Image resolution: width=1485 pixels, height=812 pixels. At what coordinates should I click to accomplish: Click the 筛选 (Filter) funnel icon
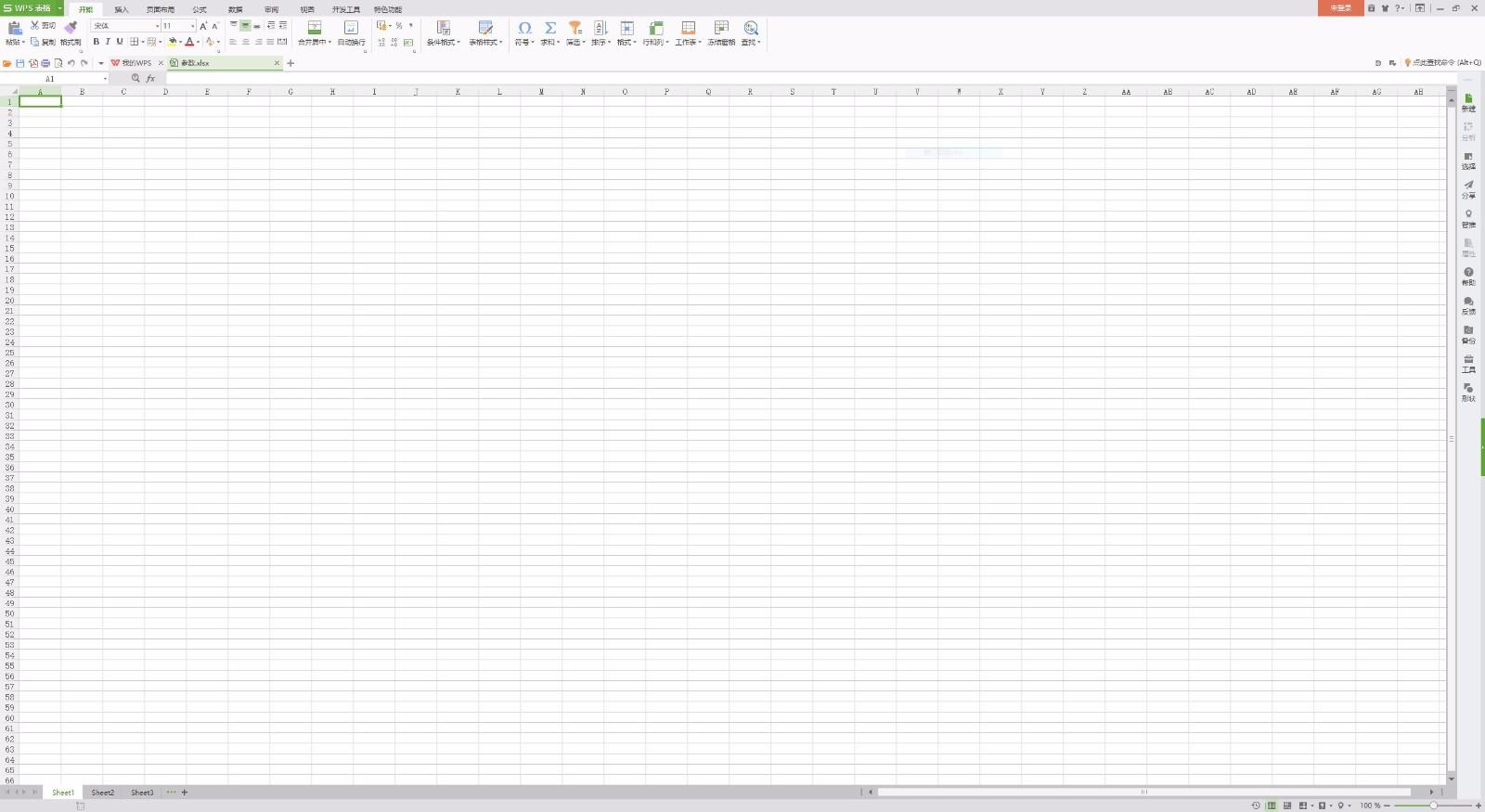point(575,29)
